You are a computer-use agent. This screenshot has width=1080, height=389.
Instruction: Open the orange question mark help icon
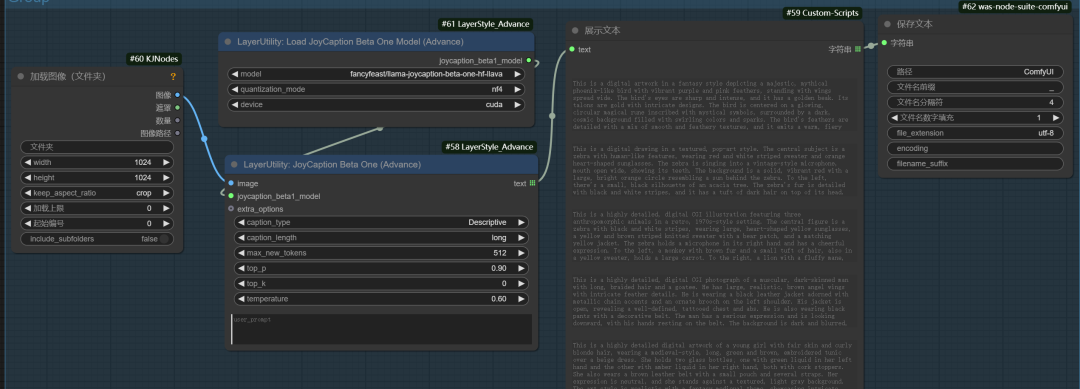point(173,76)
